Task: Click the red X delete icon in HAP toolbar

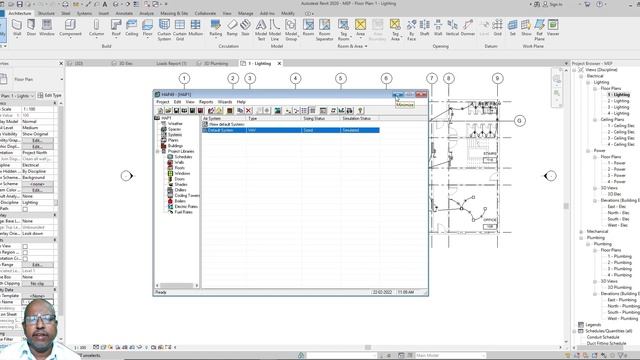Action: click(x=249, y=111)
